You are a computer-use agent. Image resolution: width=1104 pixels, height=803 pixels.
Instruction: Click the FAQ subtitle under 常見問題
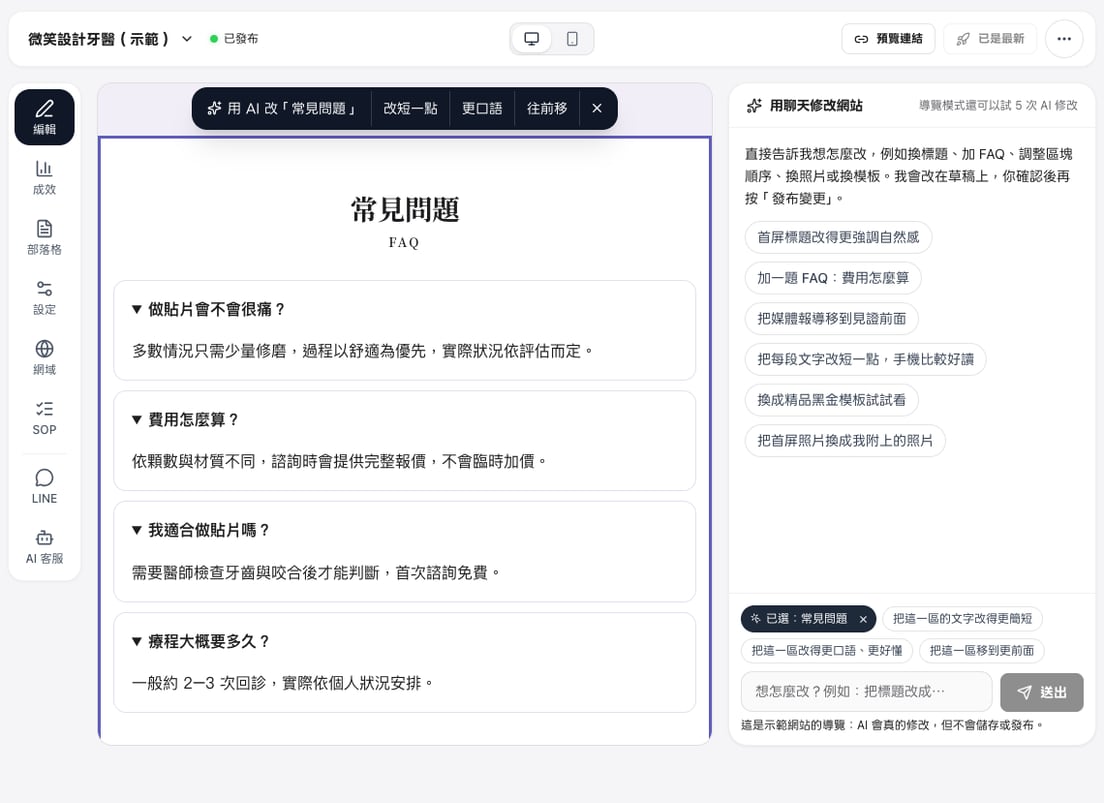click(x=404, y=242)
